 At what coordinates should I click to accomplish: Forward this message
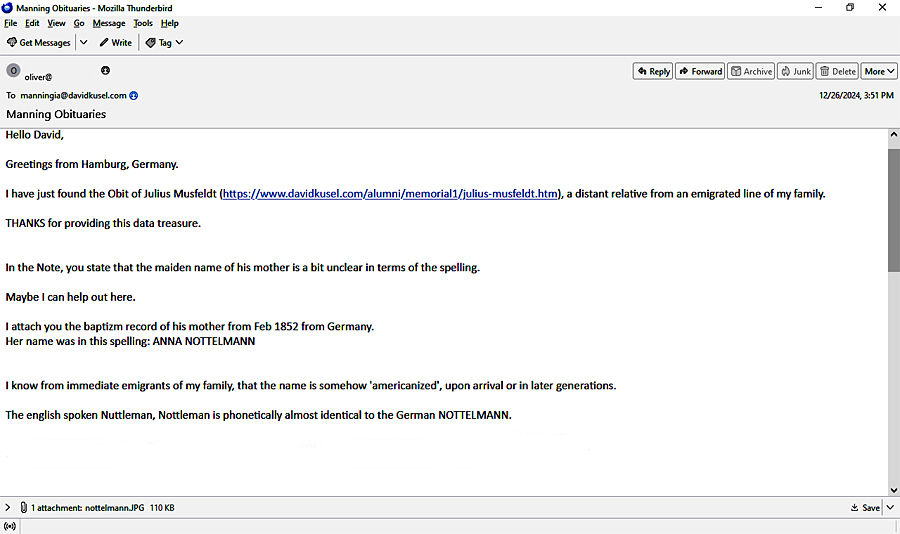click(x=700, y=71)
